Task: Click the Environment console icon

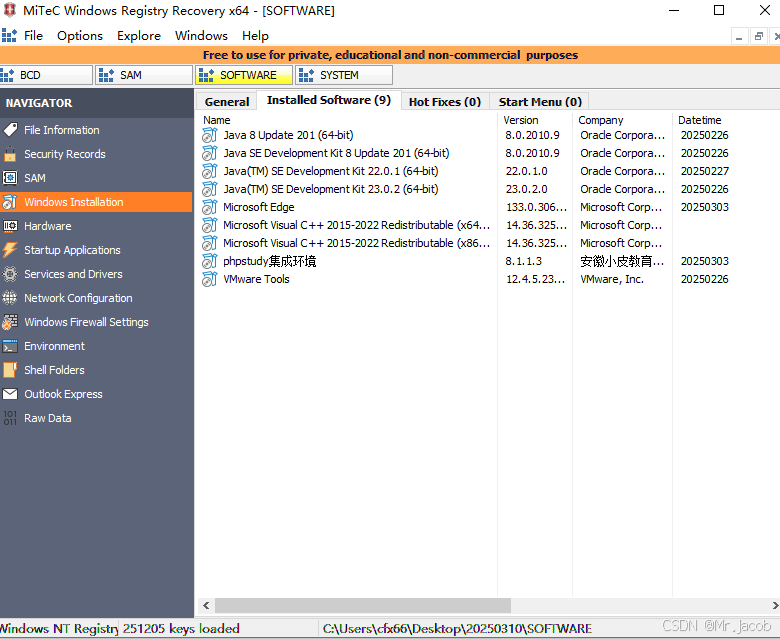Action: (x=10, y=346)
